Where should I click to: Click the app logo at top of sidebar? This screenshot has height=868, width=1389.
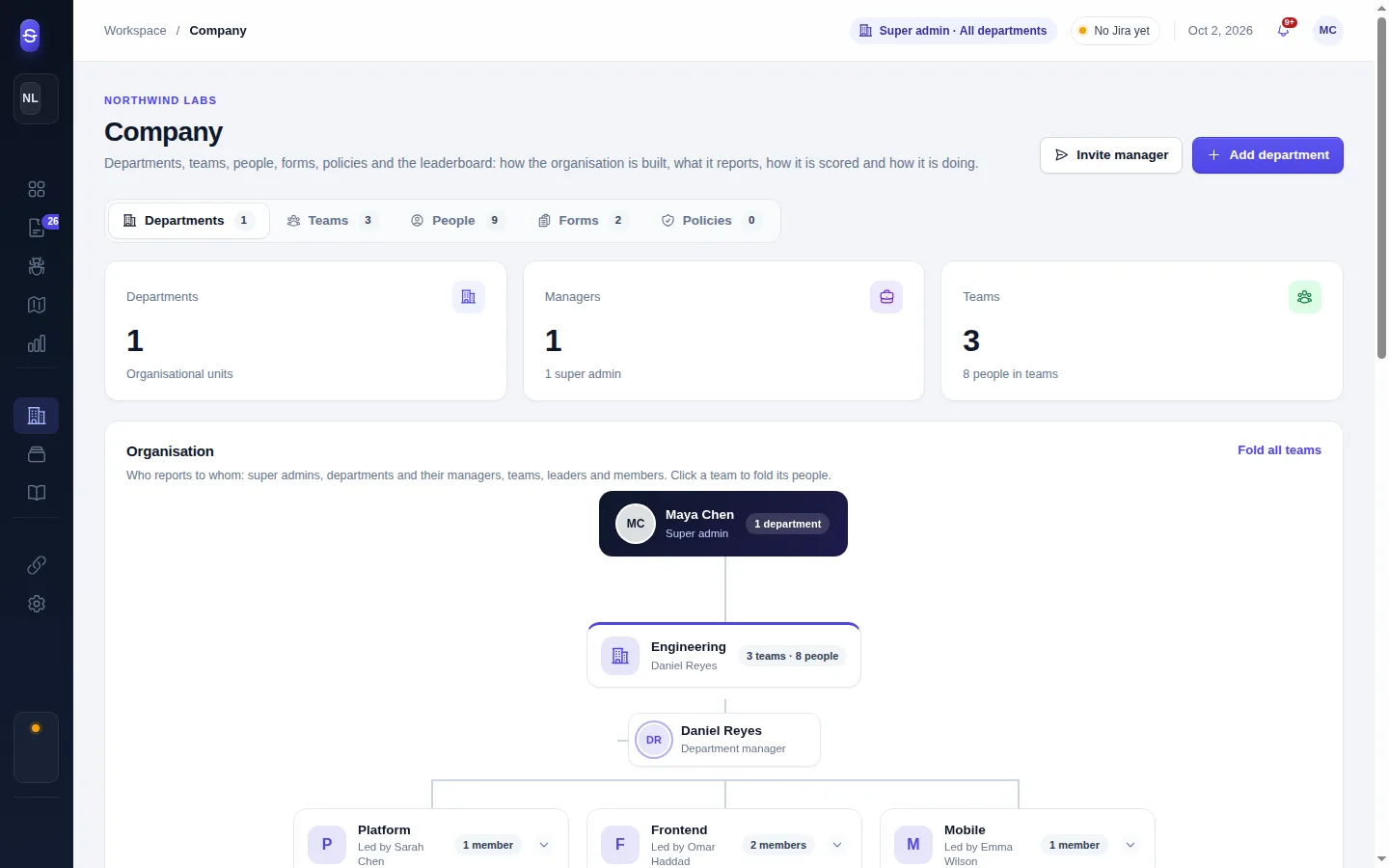(x=30, y=36)
